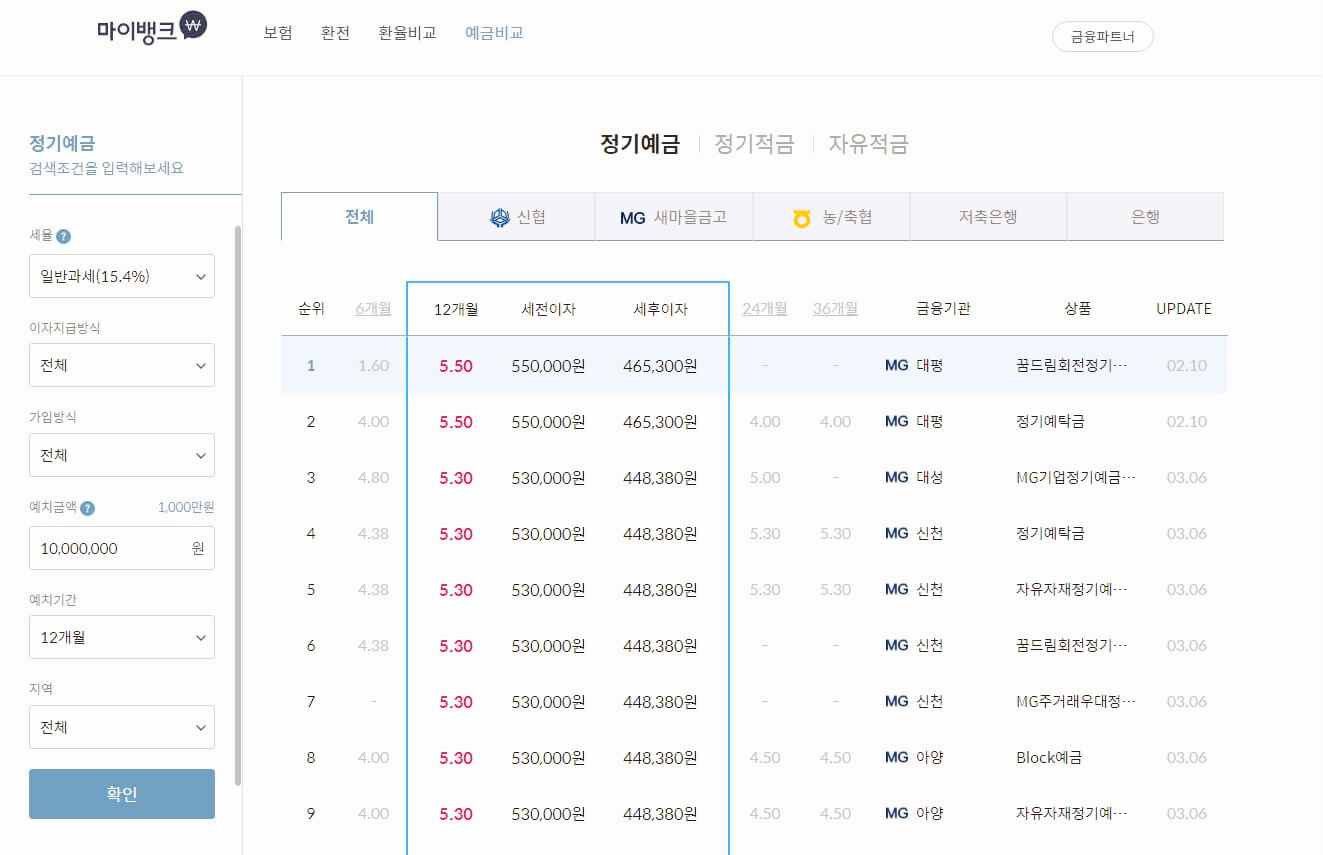The image size is (1323, 855).
Task: Click the 12개월 column header
Action: click(x=456, y=309)
